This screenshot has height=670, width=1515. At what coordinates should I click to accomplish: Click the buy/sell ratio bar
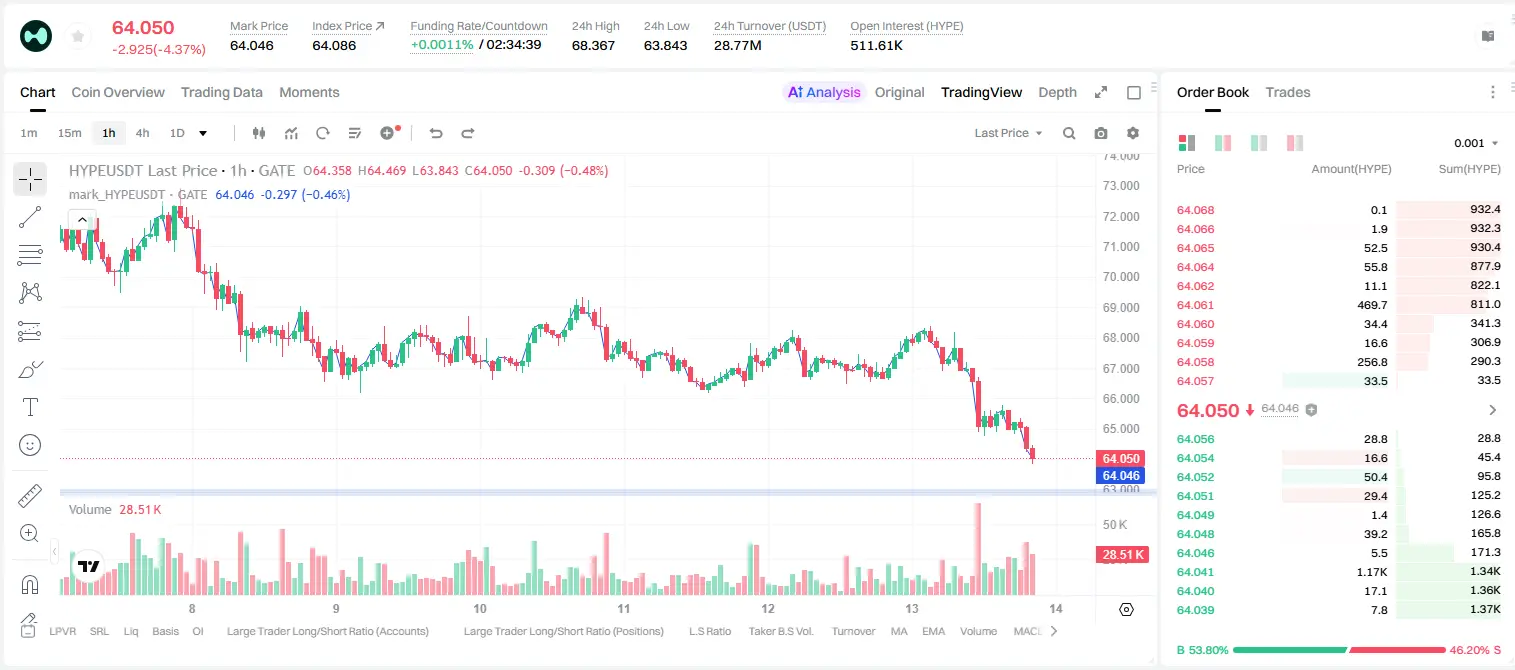(x=1340, y=650)
